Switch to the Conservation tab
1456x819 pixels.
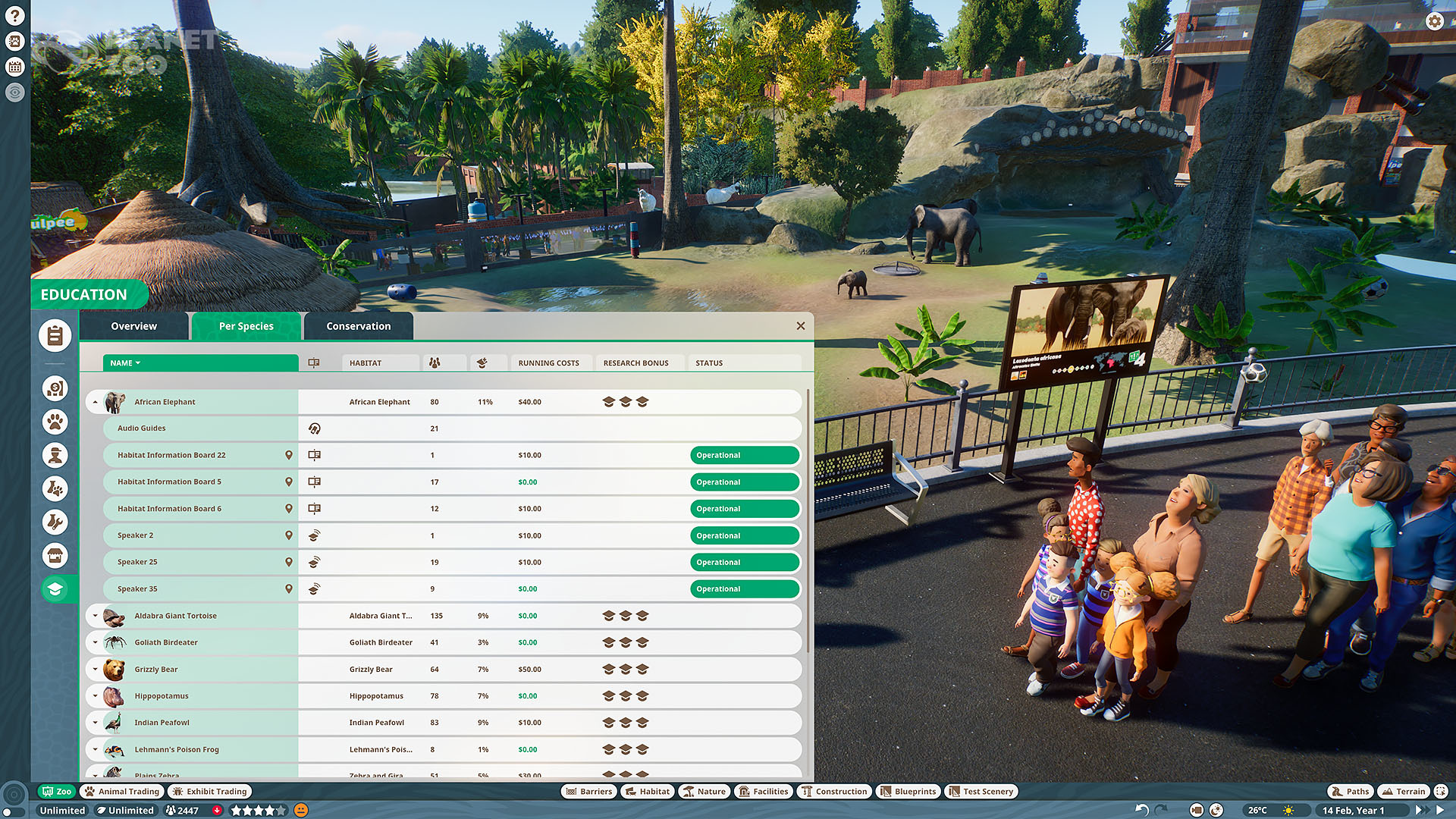[x=358, y=326]
